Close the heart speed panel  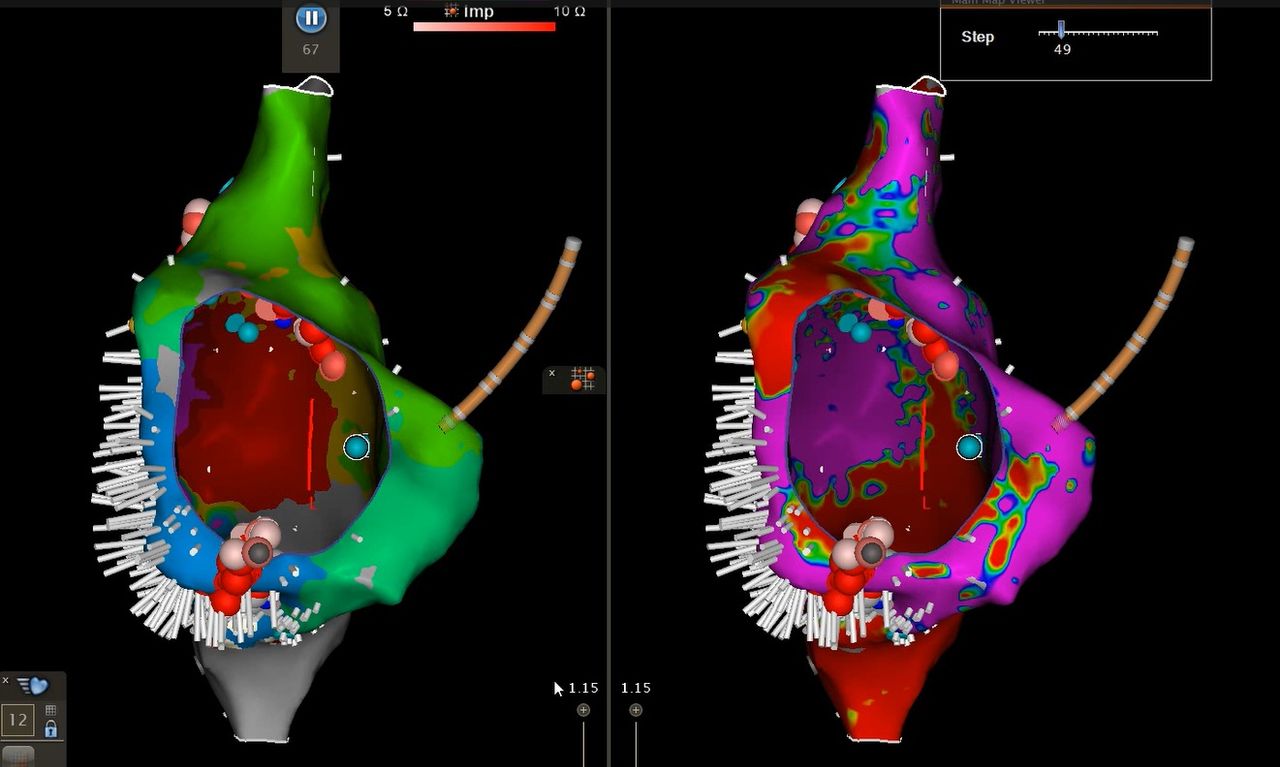coord(6,681)
